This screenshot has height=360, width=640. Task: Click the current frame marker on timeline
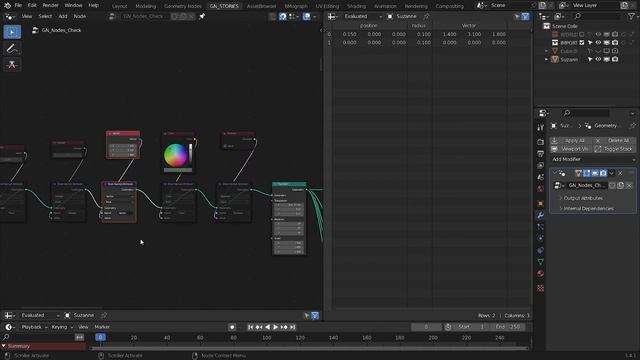[100, 337]
